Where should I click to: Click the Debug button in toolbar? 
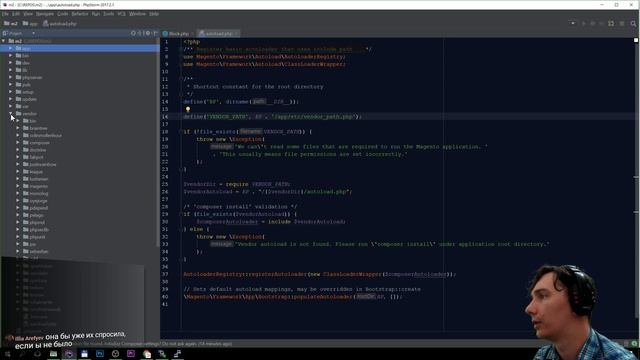point(593,24)
